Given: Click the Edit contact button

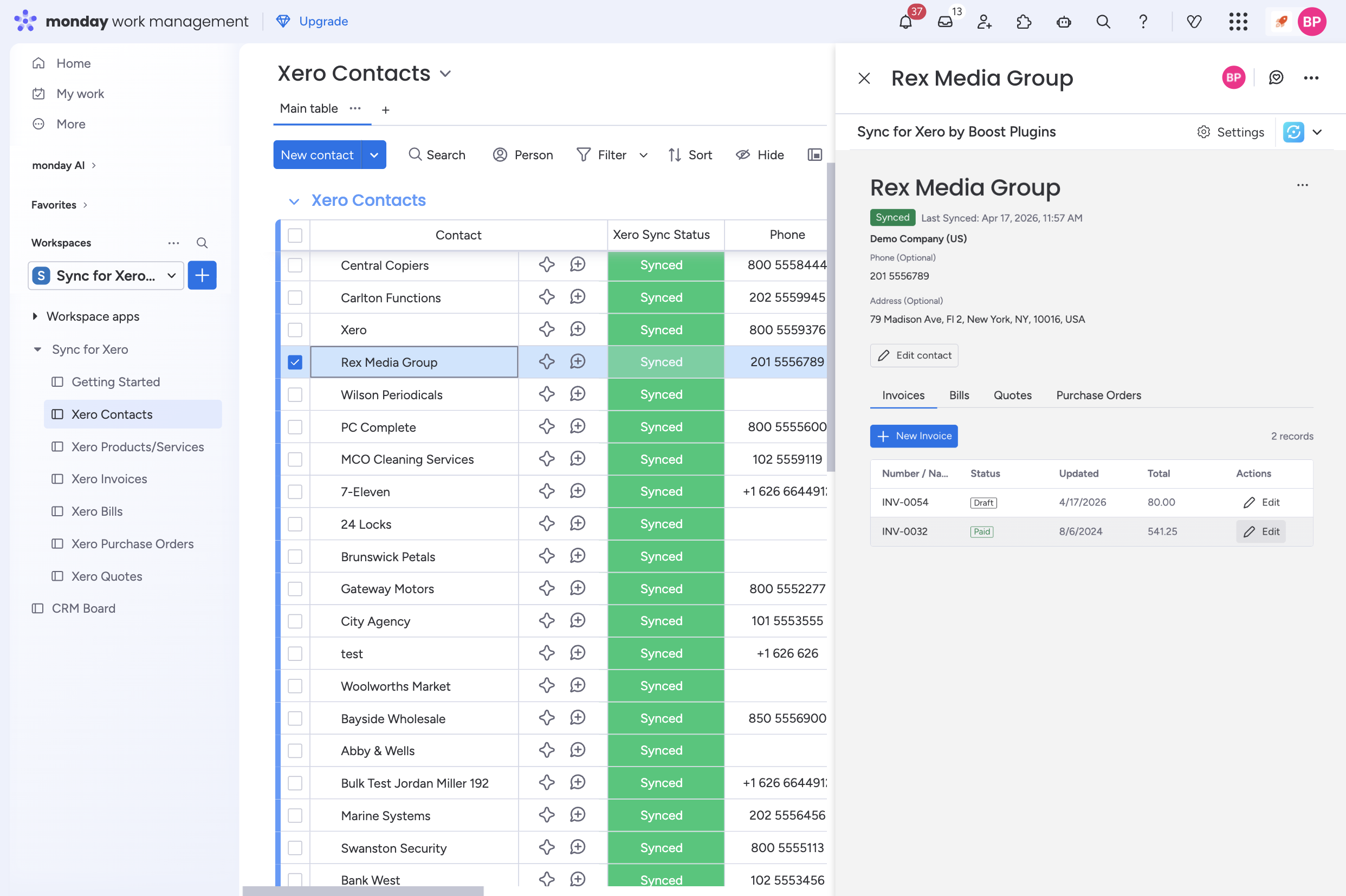Looking at the screenshot, I should point(914,355).
